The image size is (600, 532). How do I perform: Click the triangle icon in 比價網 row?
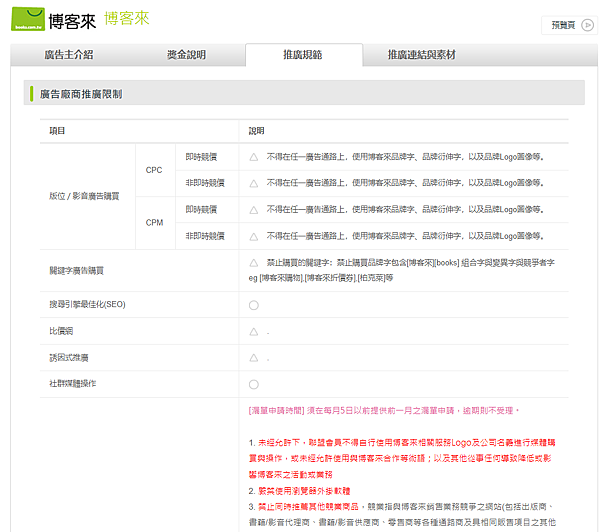coord(253,331)
